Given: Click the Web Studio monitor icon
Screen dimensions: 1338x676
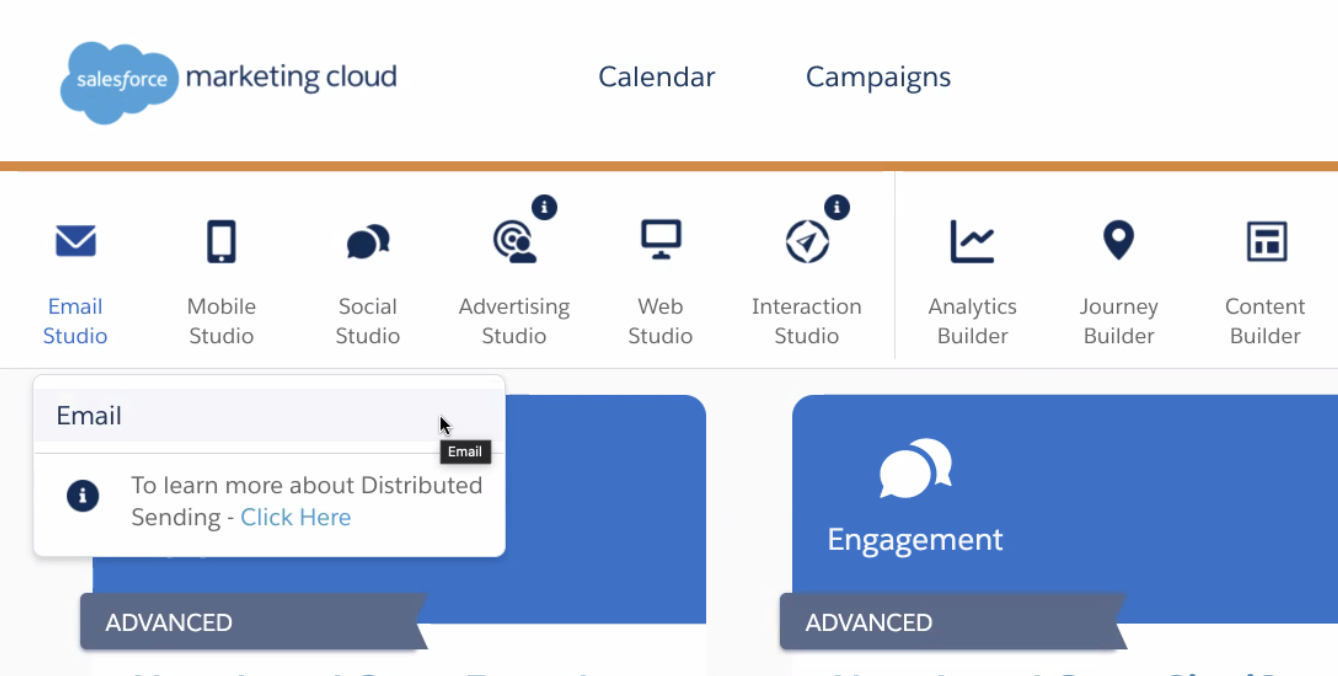Looking at the screenshot, I should click(661, 240).
